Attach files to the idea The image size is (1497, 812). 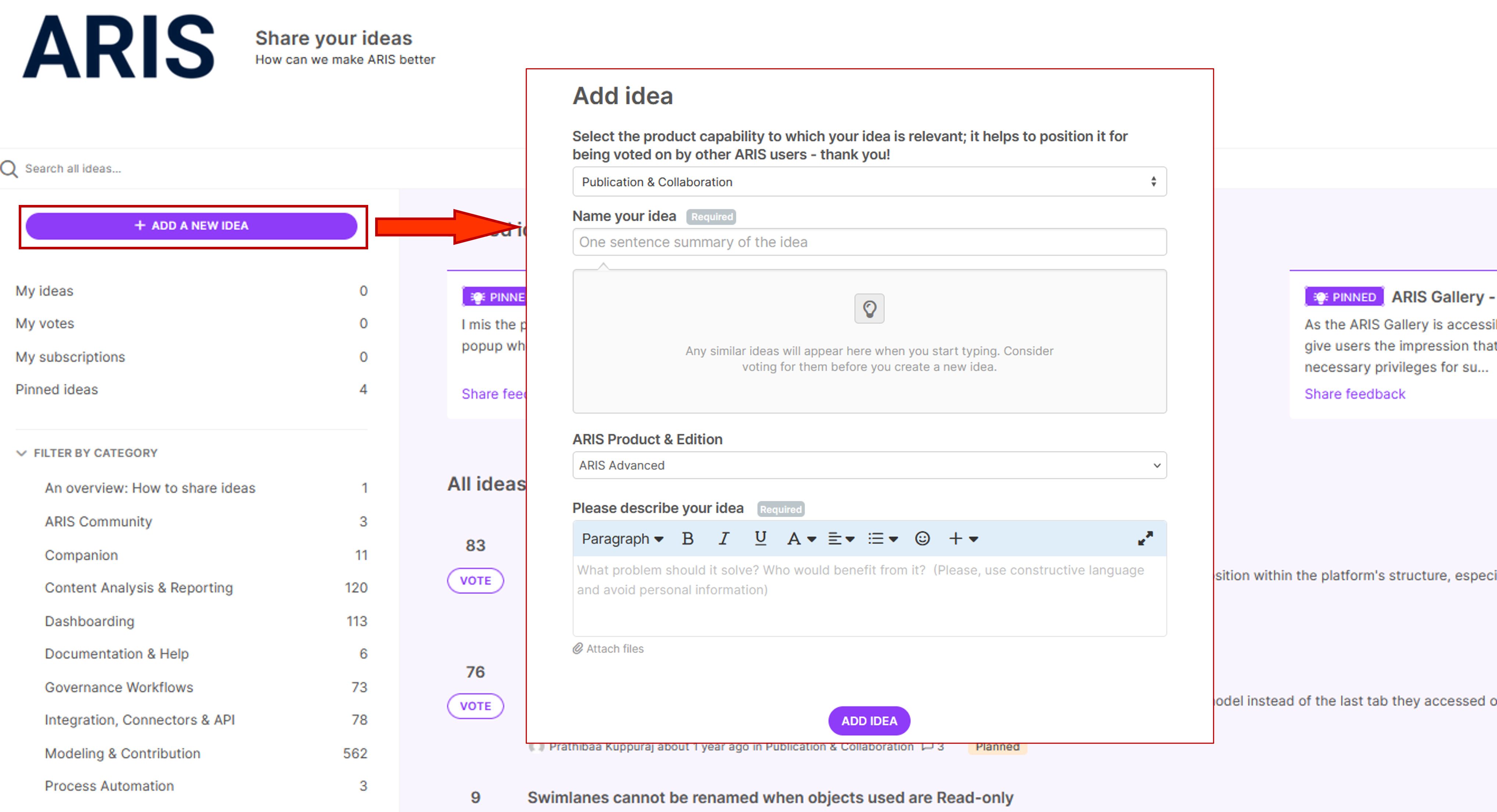pos(609,649)
